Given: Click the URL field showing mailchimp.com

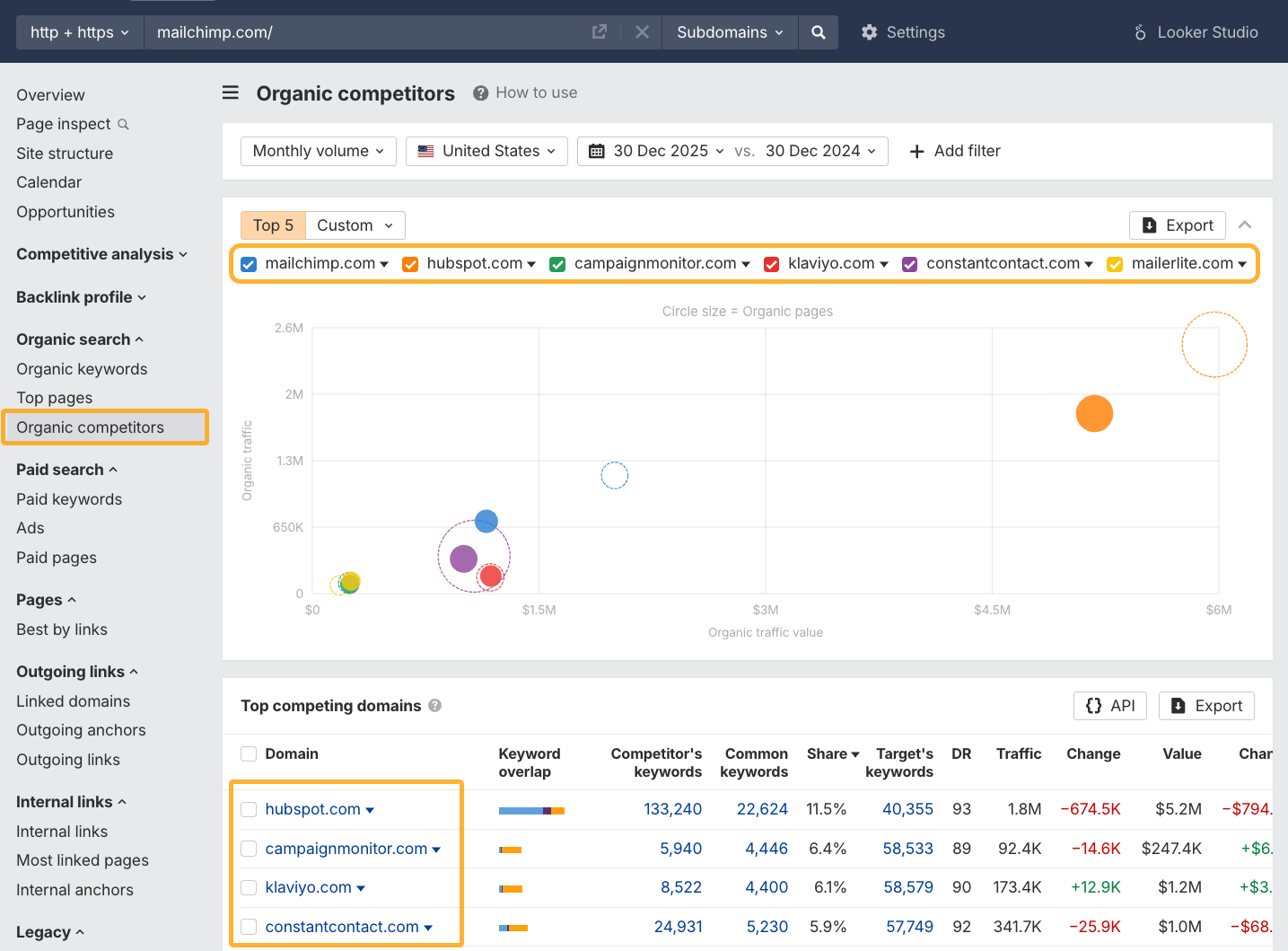Looking at the screenshot, I should [359, 31].
